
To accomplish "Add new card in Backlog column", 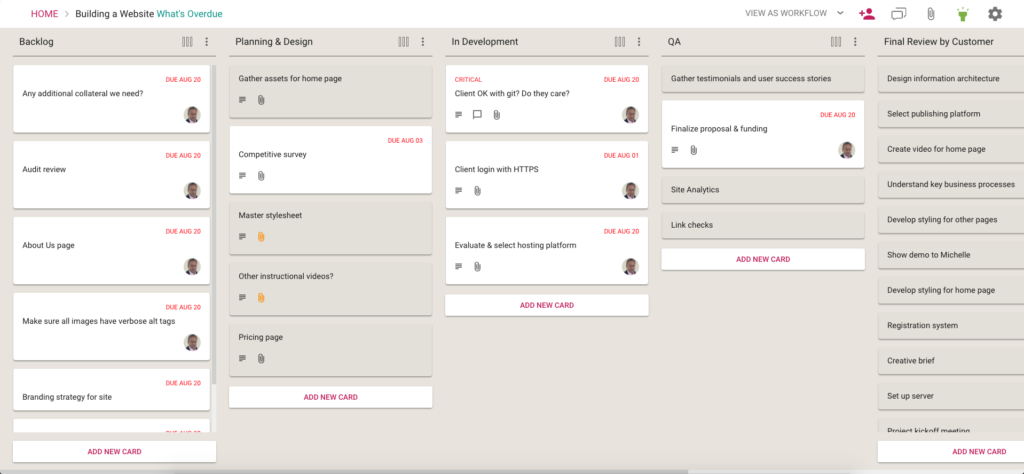I will (114, 451).
